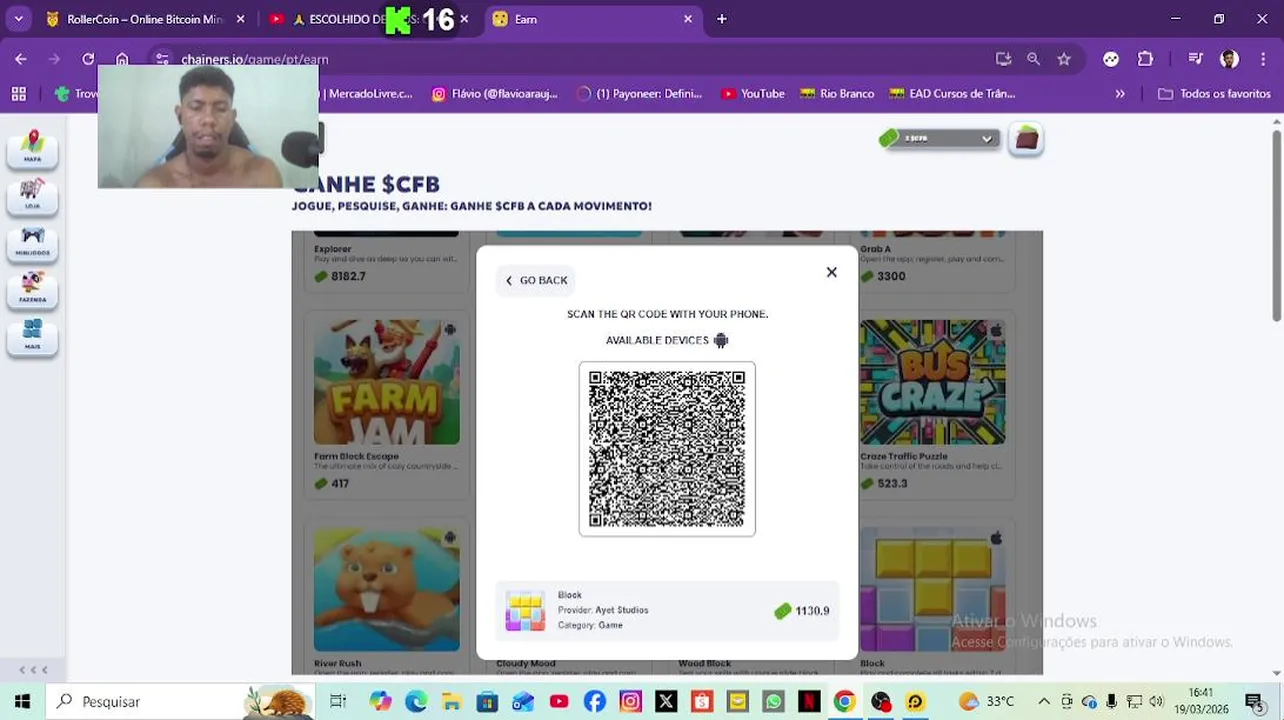Click the Android available device icon
1284x720 pixels.
(720, 340)
